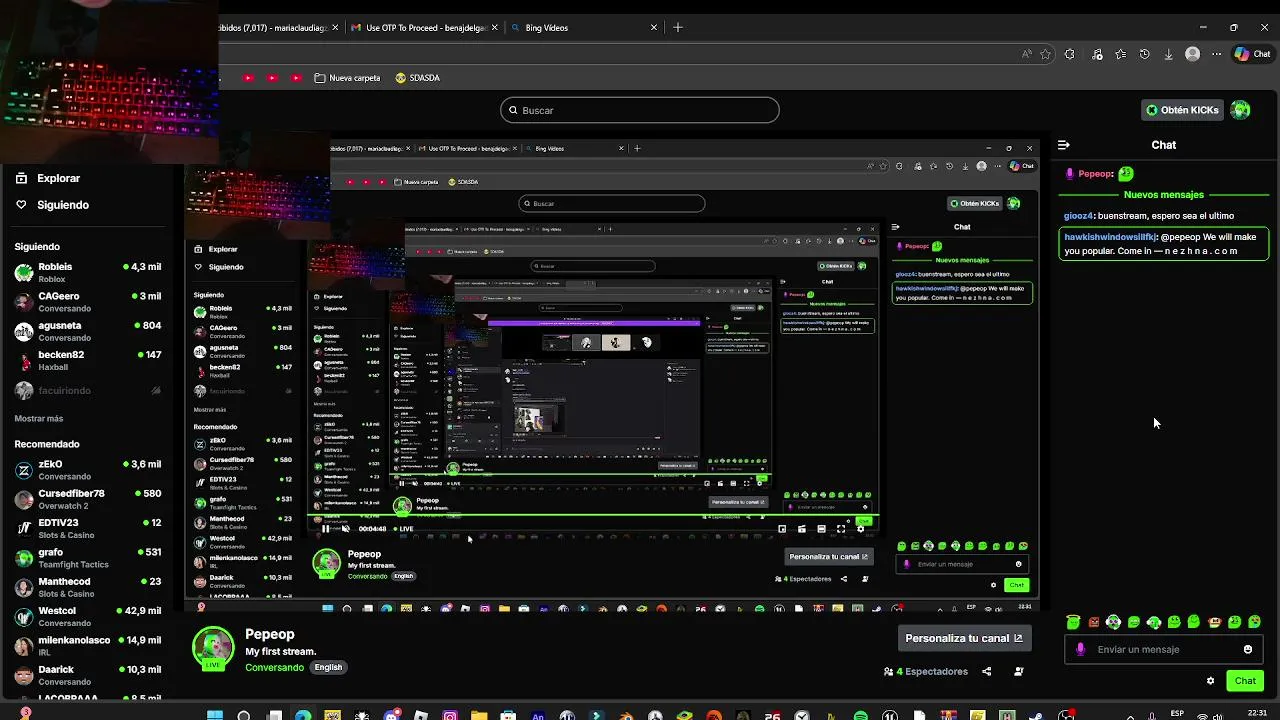Insert the last green emote in the chat row

coord(1254,622)
